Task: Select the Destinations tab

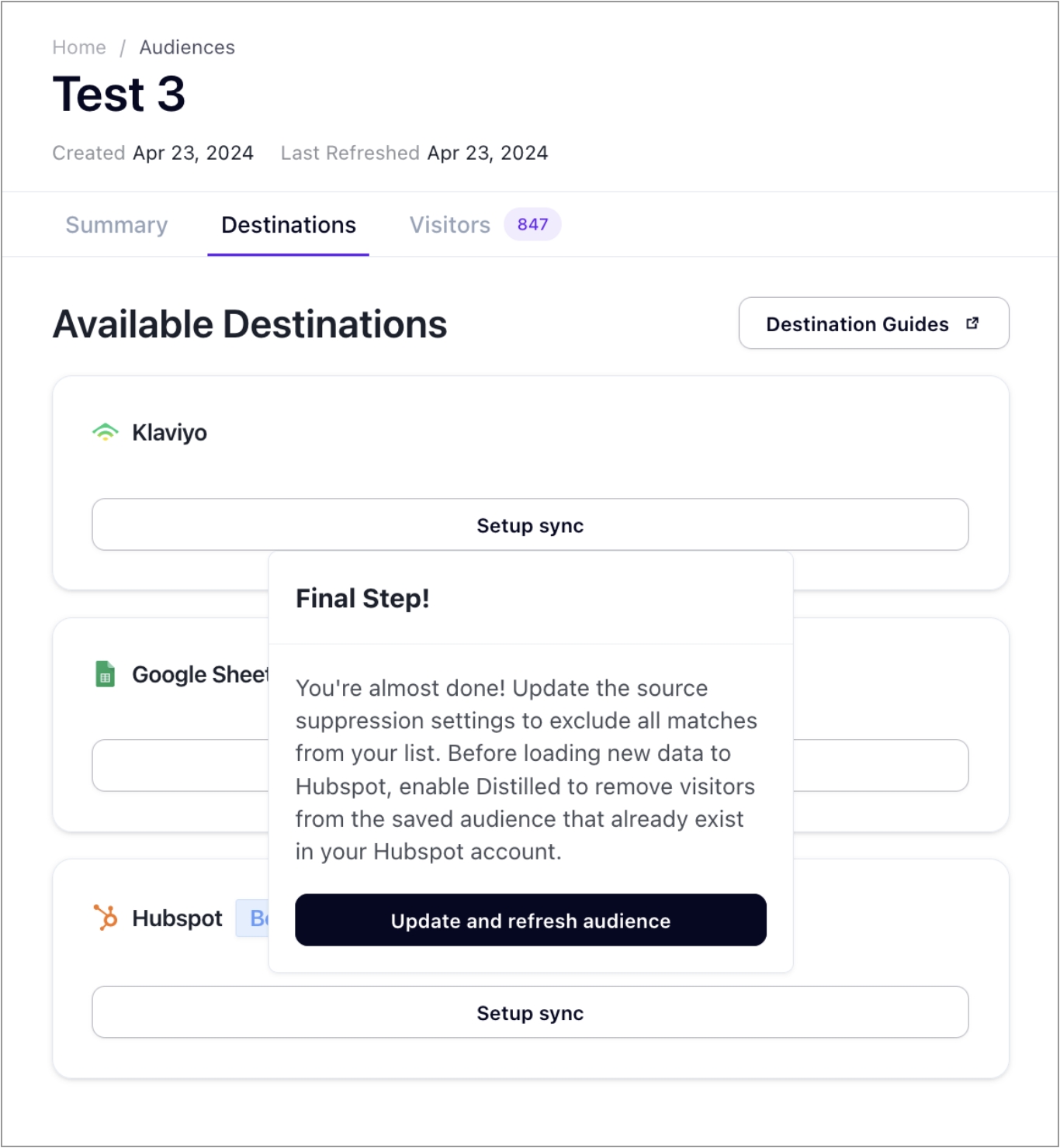Action: (288, 225)
